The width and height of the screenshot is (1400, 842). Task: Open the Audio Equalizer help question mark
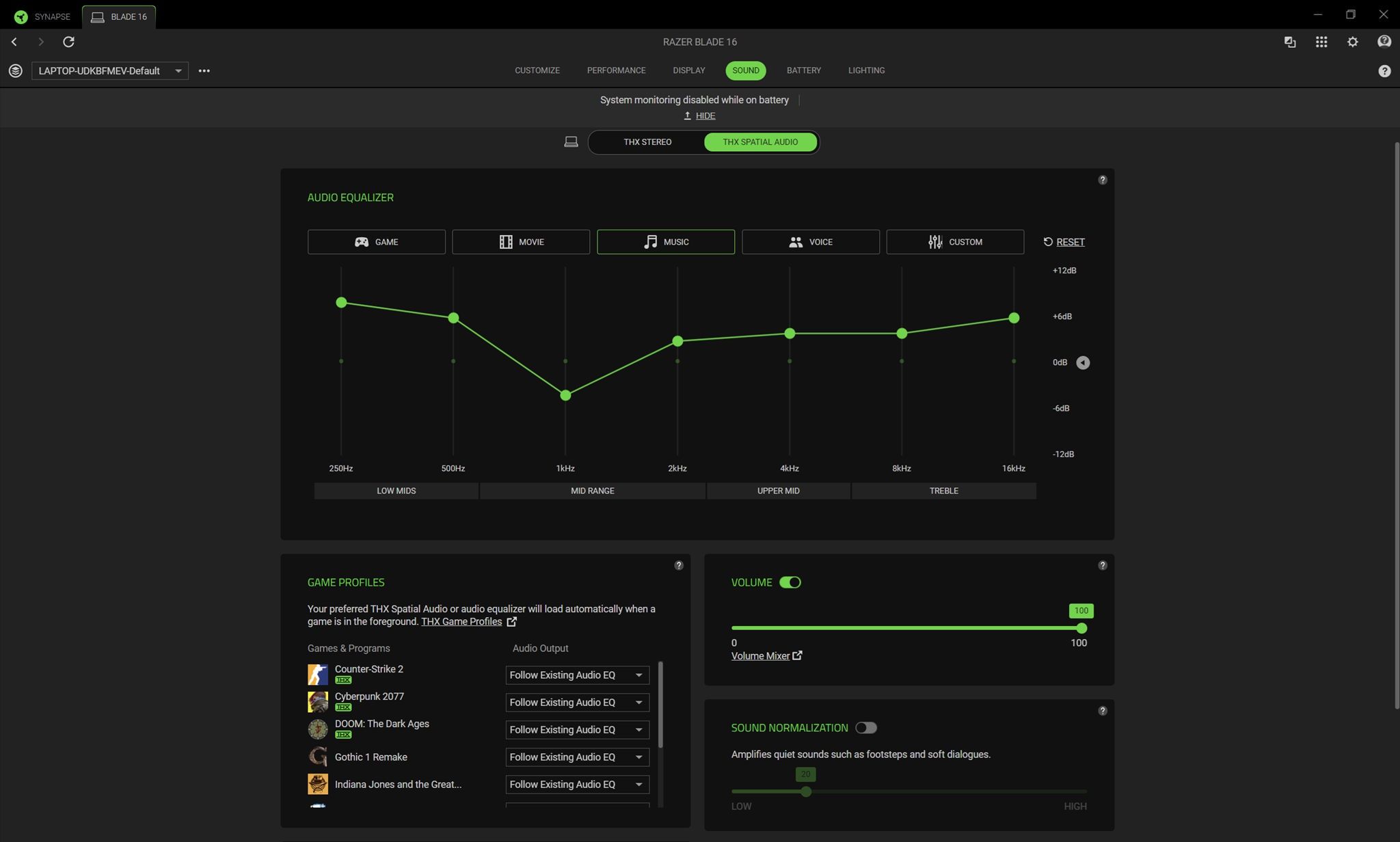coord(1102,180)
